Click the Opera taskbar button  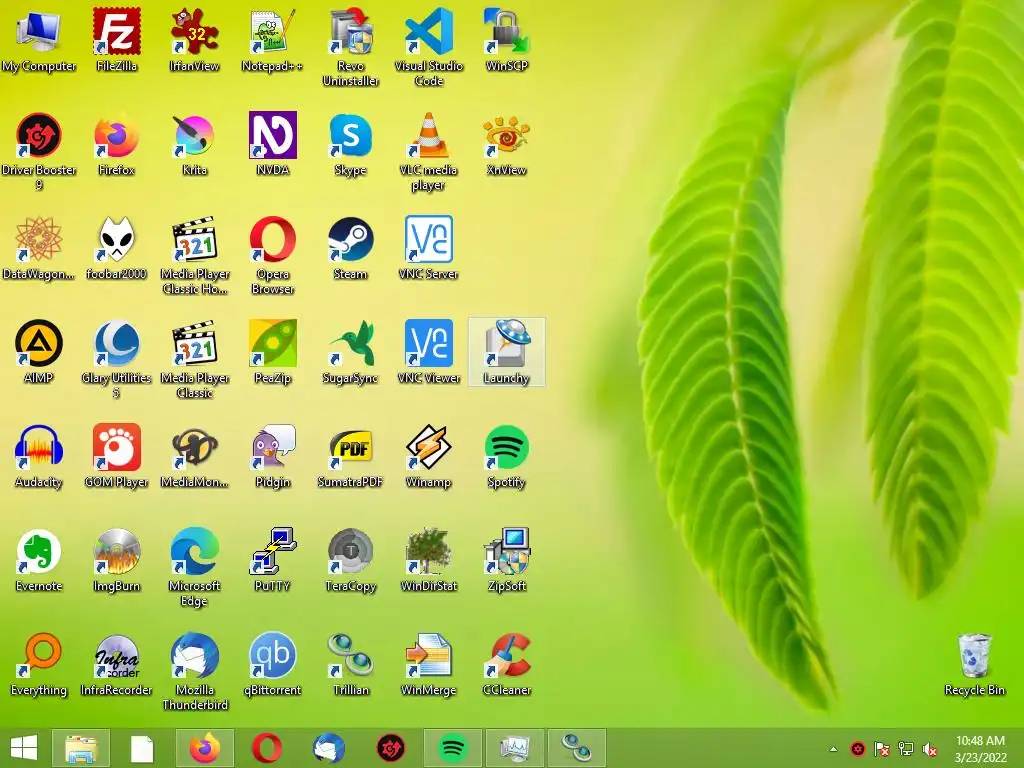click(x=266, y=748)
